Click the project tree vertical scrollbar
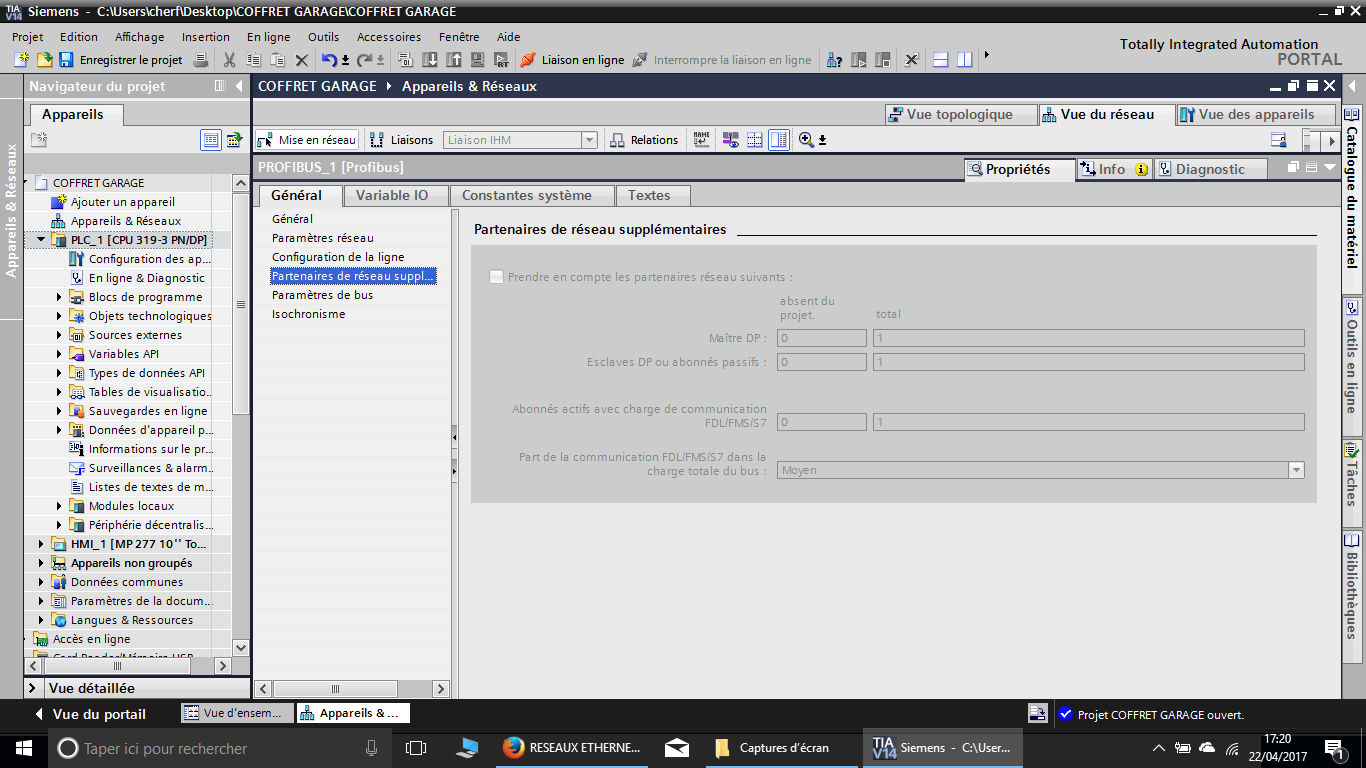 (240, 305)
